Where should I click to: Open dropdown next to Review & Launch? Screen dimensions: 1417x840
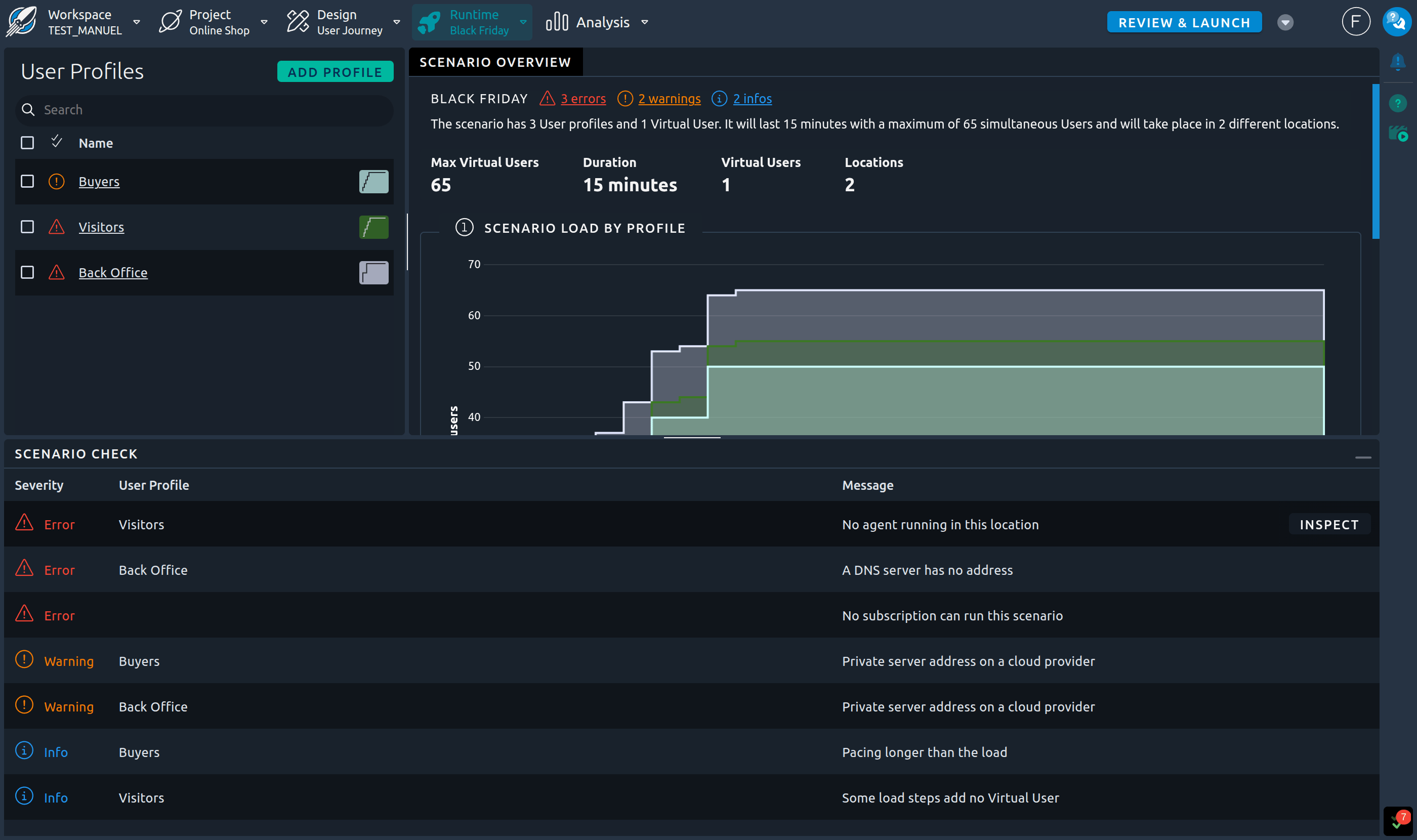tap(1285, 22)
